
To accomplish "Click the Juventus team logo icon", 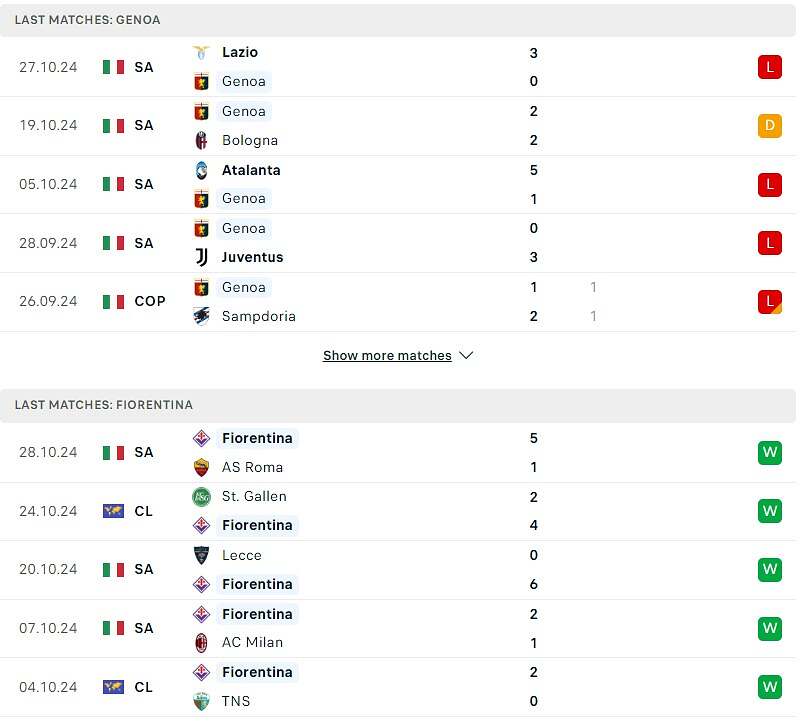I will tap(201, 257).
